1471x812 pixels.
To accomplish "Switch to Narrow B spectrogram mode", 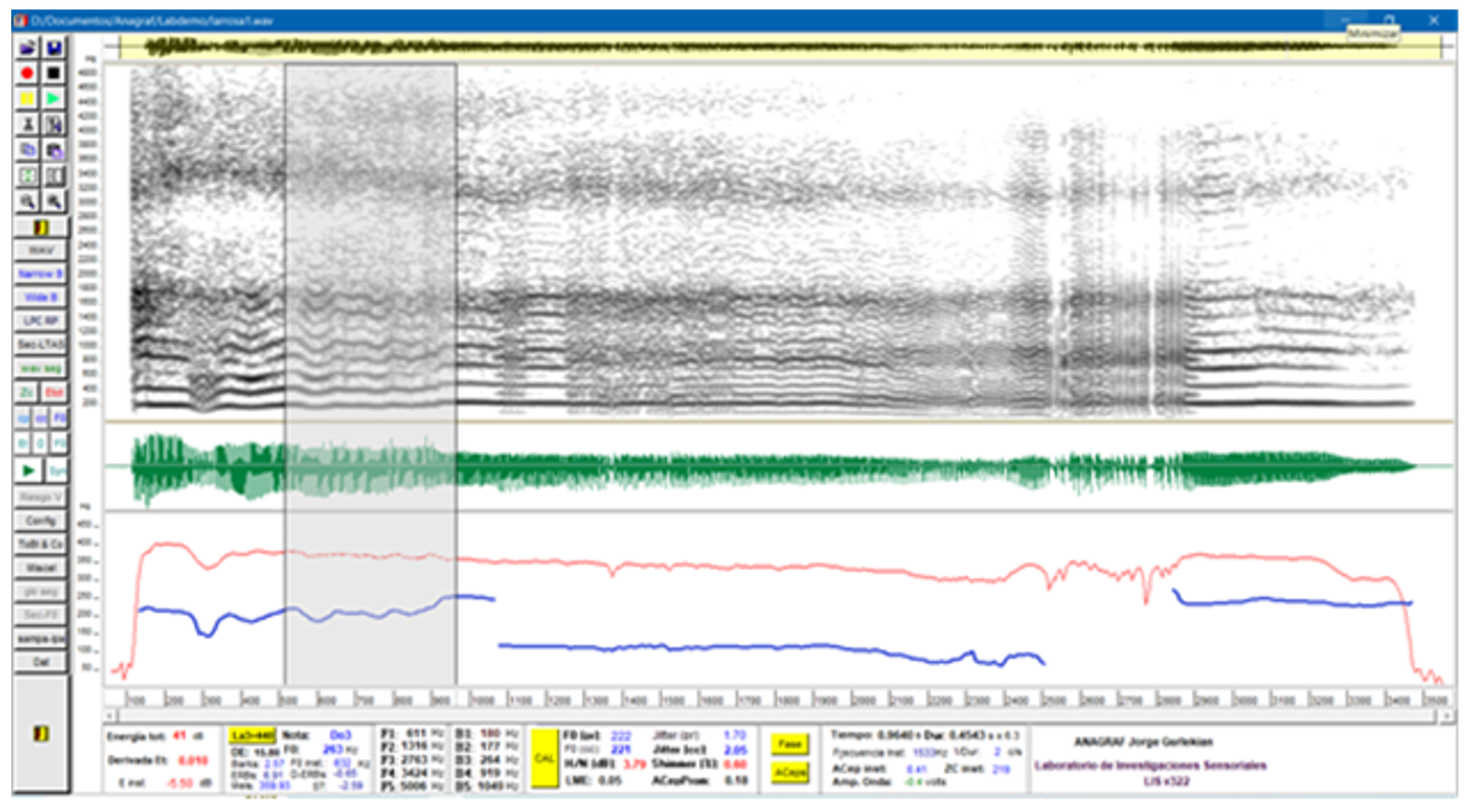I will tap(40, 274).
